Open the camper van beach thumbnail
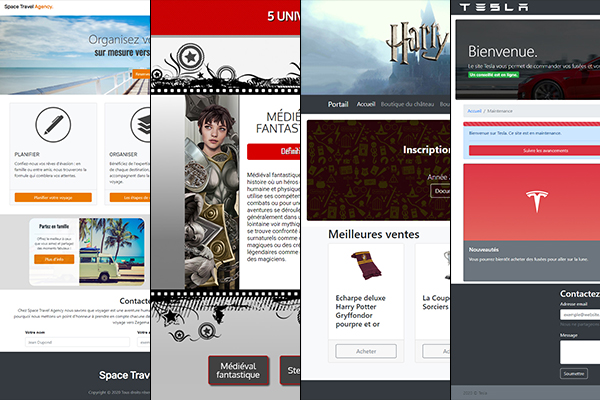600x400 pixels. [x=111, y=251]
